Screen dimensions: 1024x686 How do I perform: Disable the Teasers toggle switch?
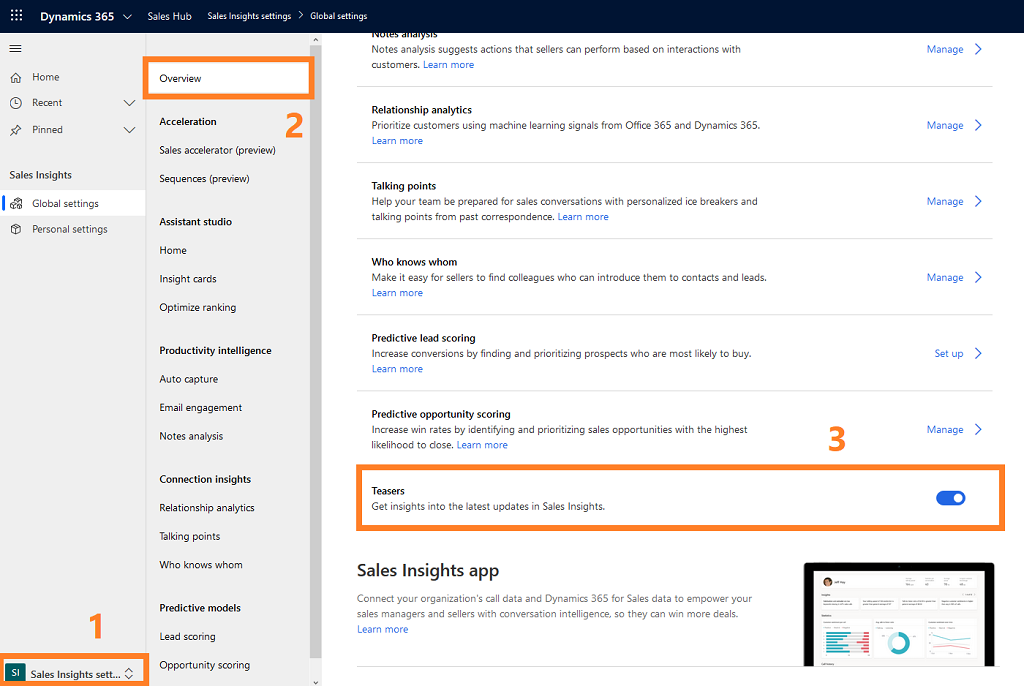tap(950, 497)
